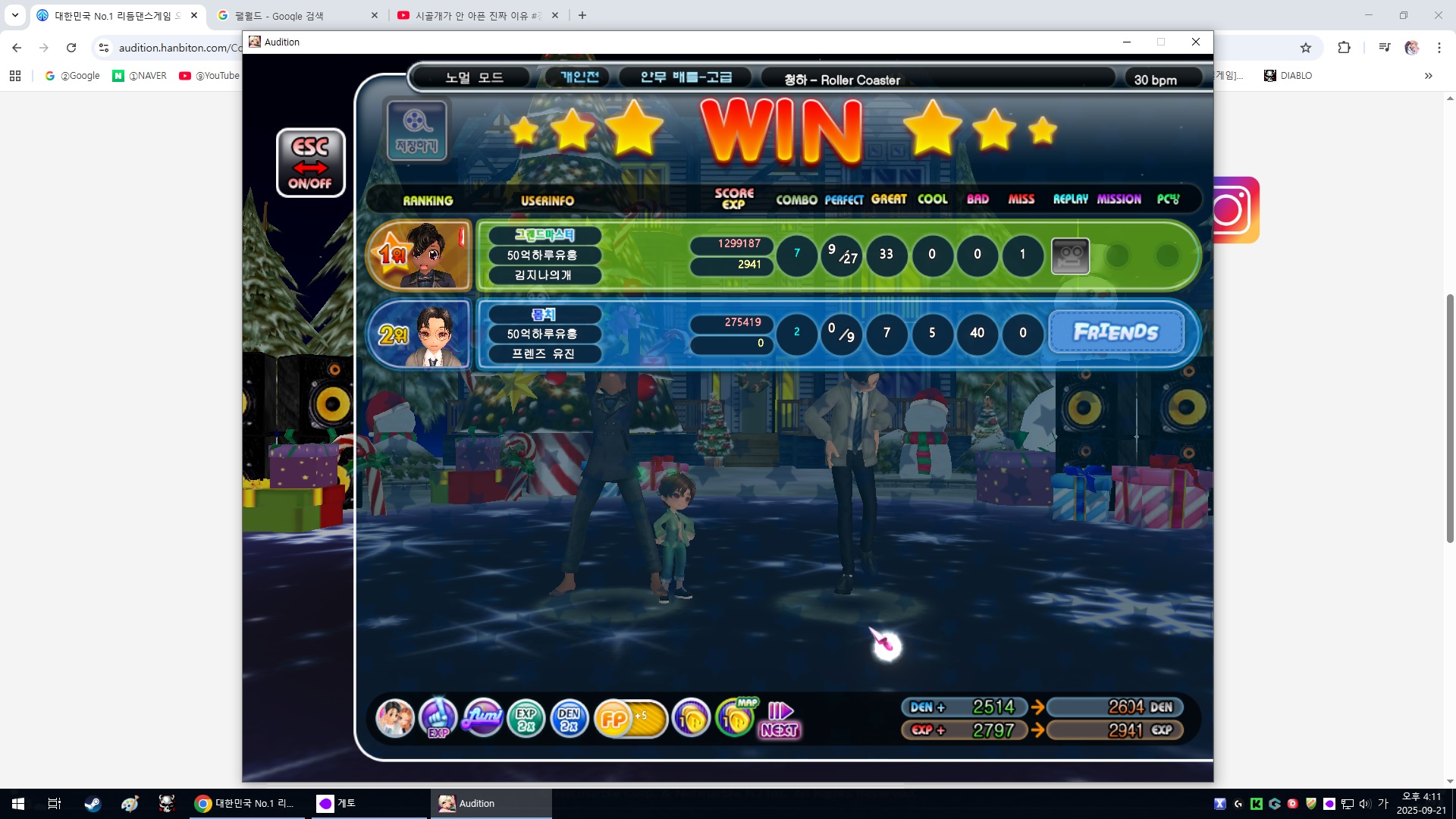The image size is (1456, 819).
Task: Click the MAP coin bonus icon
Action: pos(736,717)
